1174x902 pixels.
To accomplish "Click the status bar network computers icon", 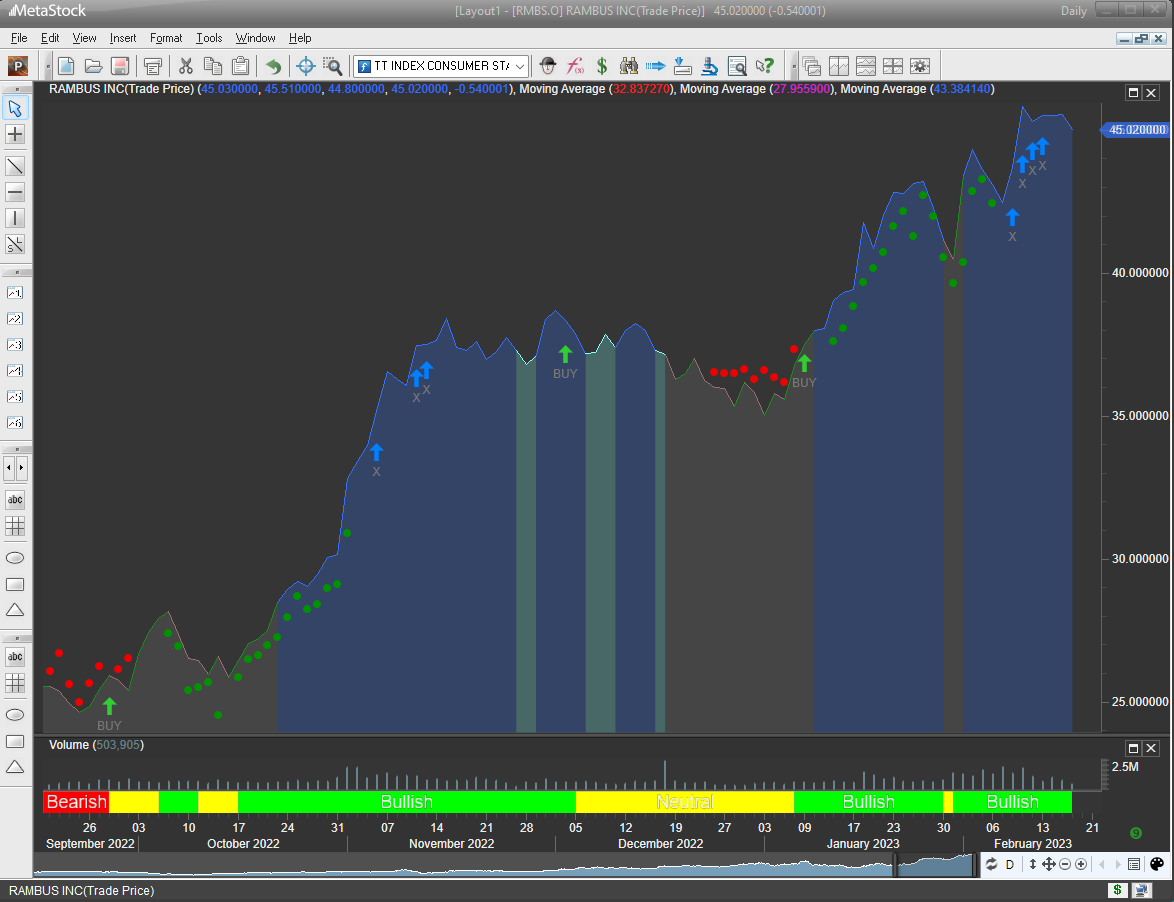I will click(1142, 890).
